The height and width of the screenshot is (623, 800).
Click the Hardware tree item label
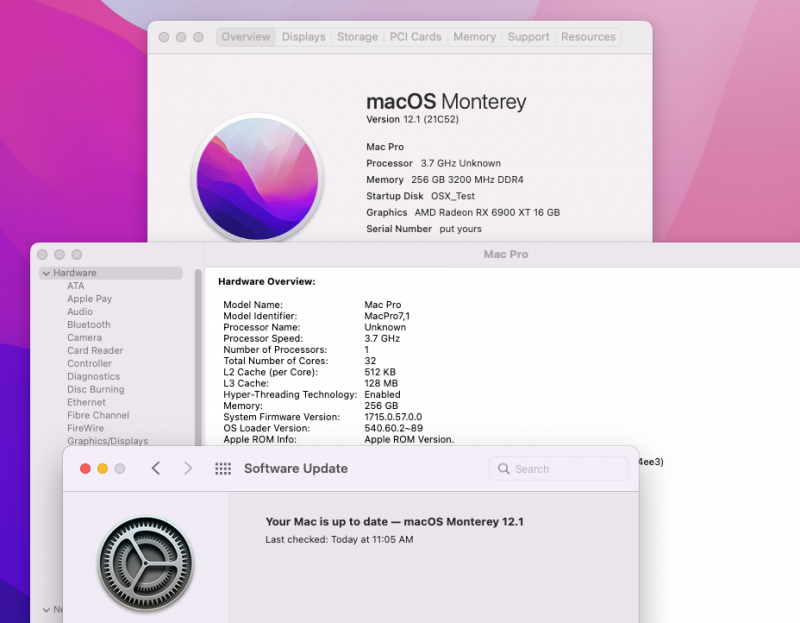74,273
